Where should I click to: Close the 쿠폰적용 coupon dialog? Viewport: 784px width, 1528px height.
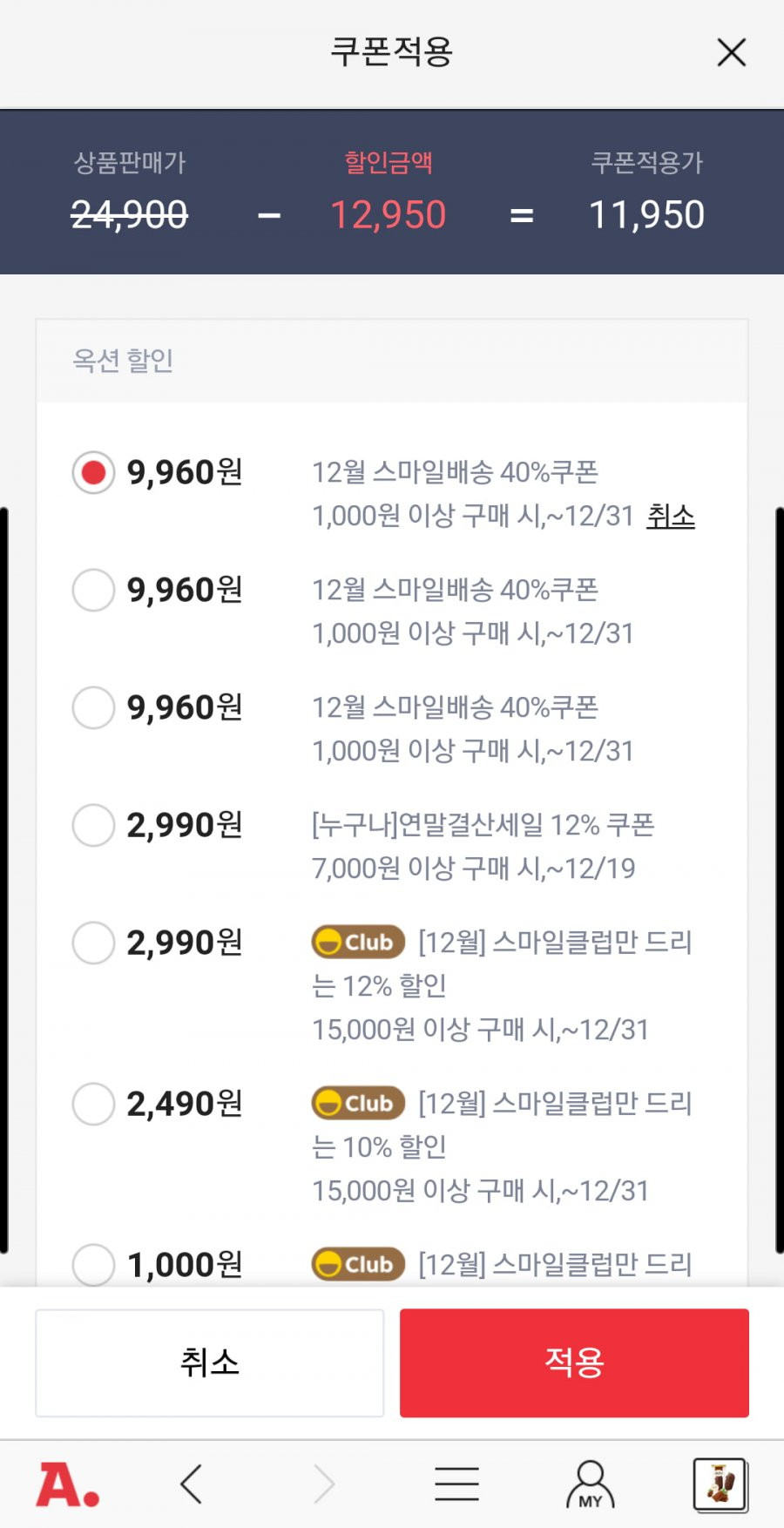tap(731, 52)
